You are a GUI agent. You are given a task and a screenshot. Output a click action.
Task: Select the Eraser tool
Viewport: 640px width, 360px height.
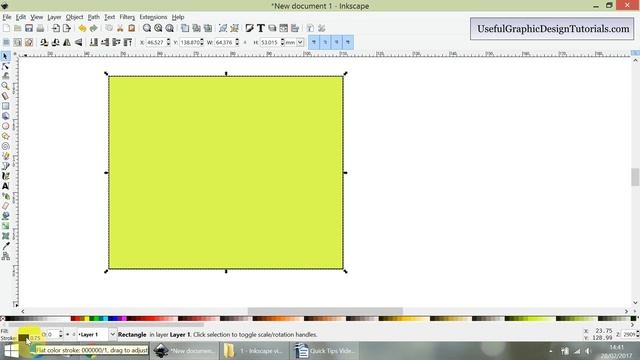[5, 206]
